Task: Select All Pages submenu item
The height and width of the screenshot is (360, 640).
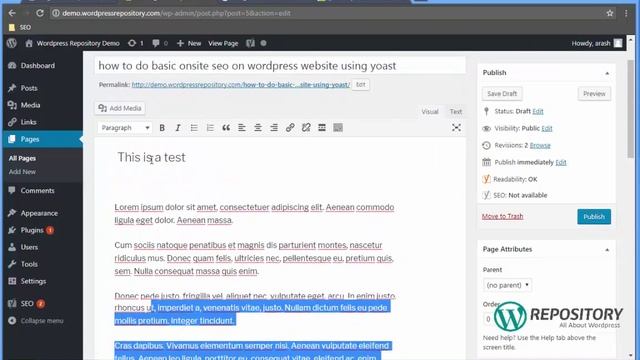Action: point(22,158)
